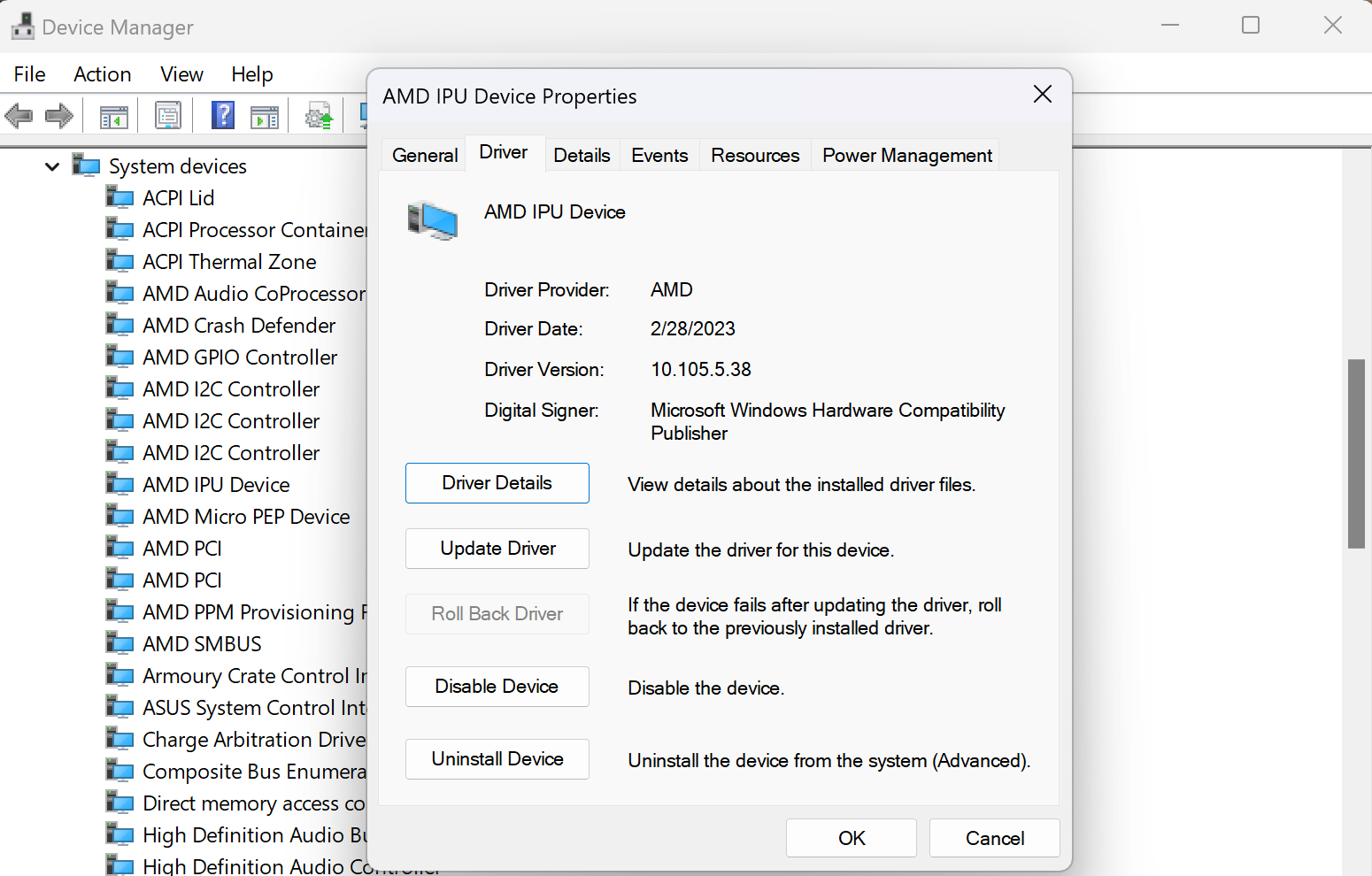The height and width of the screenshot is (876, 1372).
Task: Click the System devices category icon
Action: (86, 165)
